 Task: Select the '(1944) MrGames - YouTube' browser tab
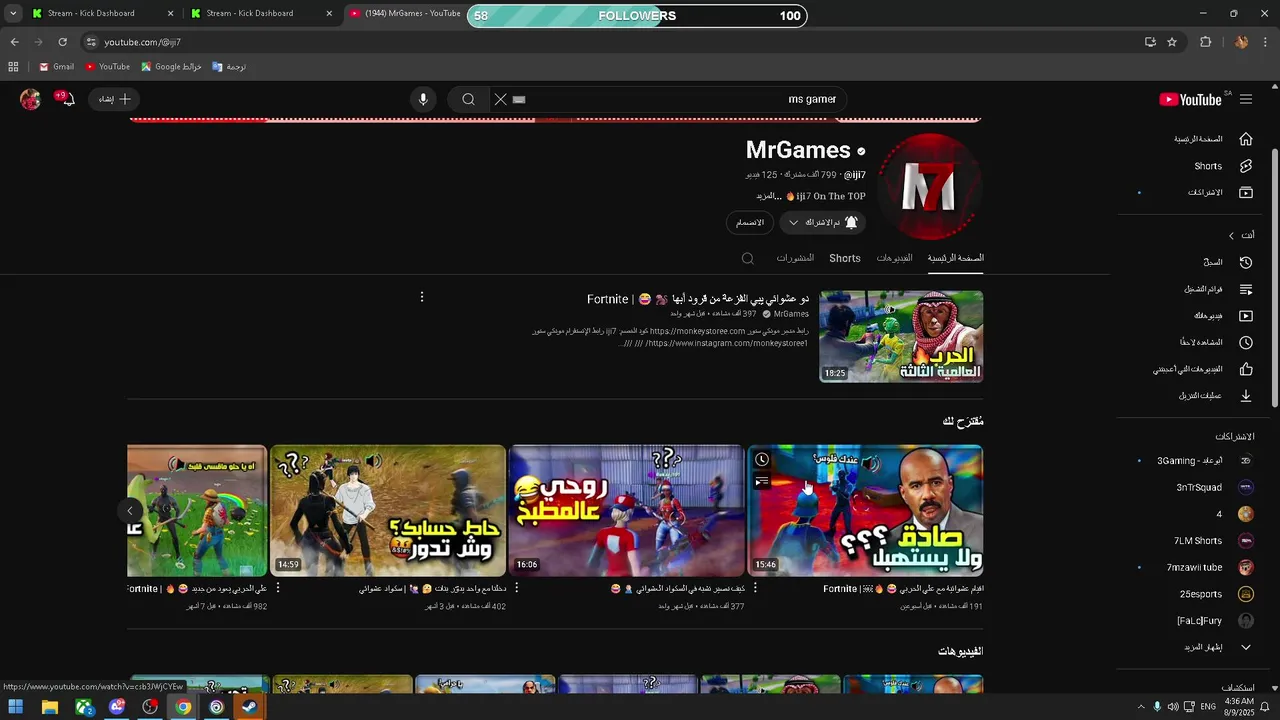coord(405,13)
